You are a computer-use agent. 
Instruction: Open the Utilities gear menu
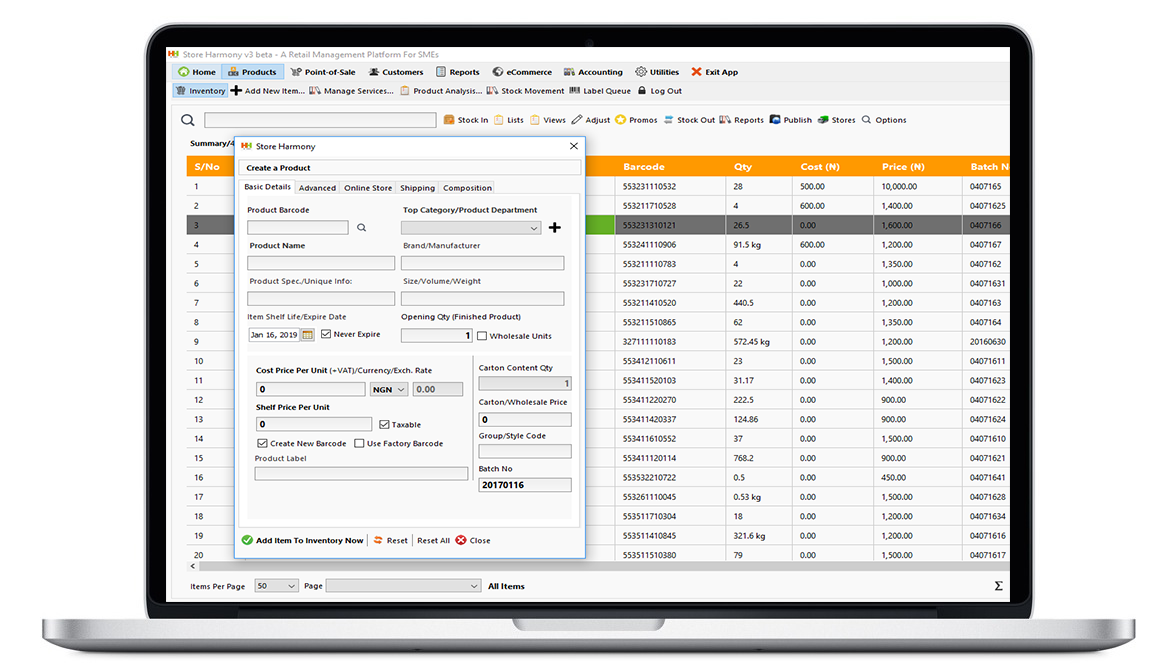pyautogui.click(x=641, y=72)
